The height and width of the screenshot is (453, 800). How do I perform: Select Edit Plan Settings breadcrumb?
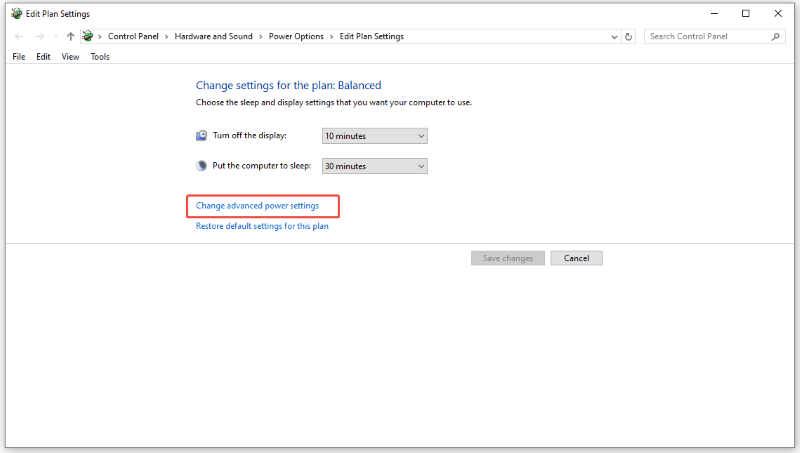coord(371,36)
